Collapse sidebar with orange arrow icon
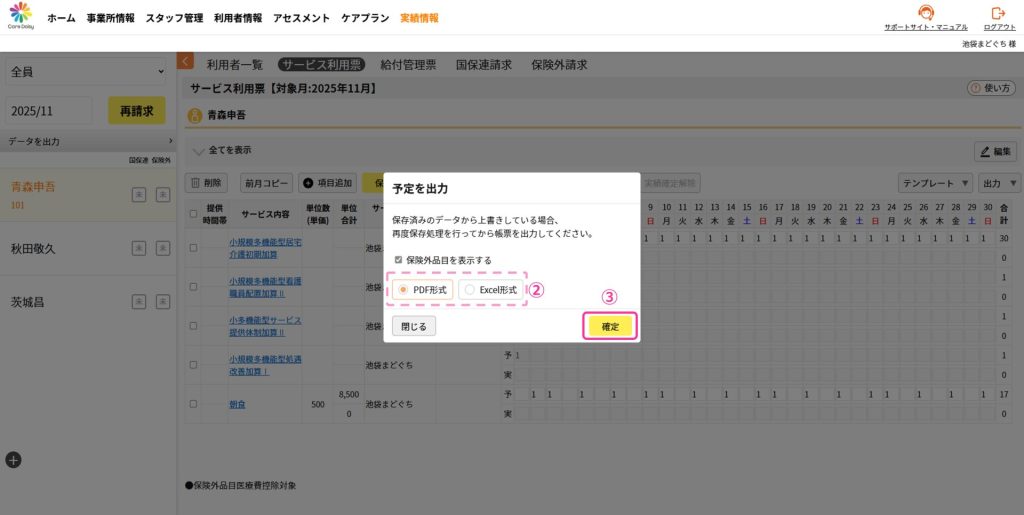The image size is (1024, 515). [x=185, y=62]
